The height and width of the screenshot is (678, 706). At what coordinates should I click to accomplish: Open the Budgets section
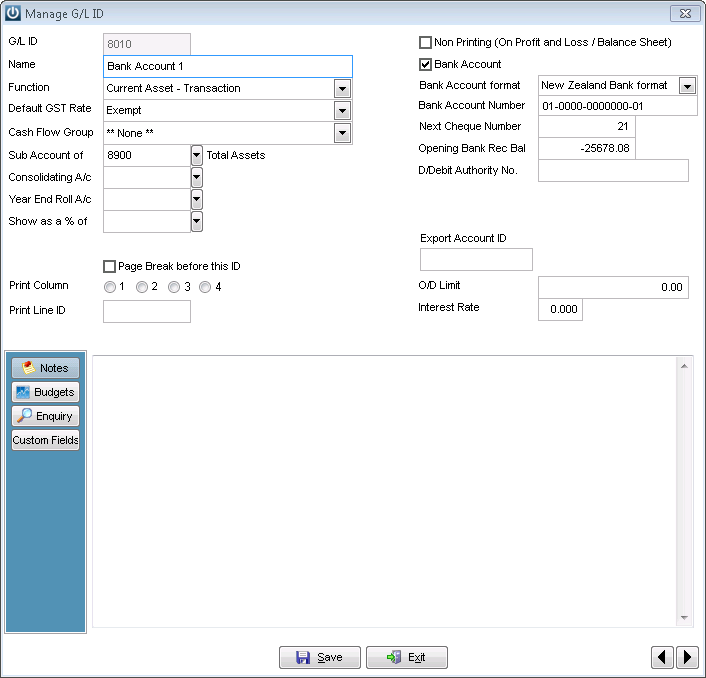(45, 392)
